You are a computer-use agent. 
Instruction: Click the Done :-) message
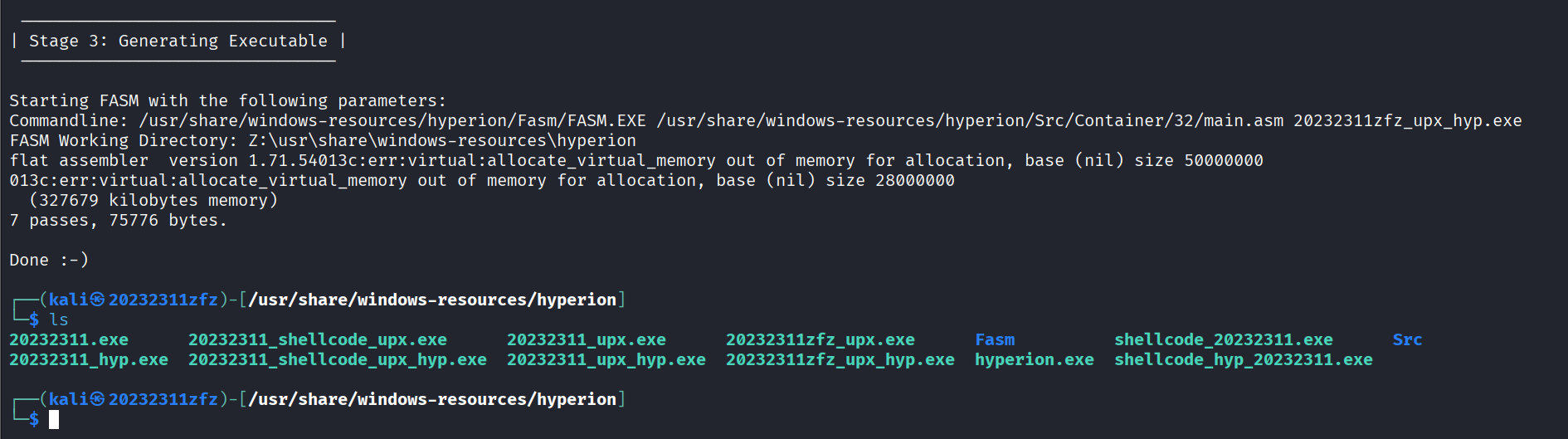pos(49,260)
